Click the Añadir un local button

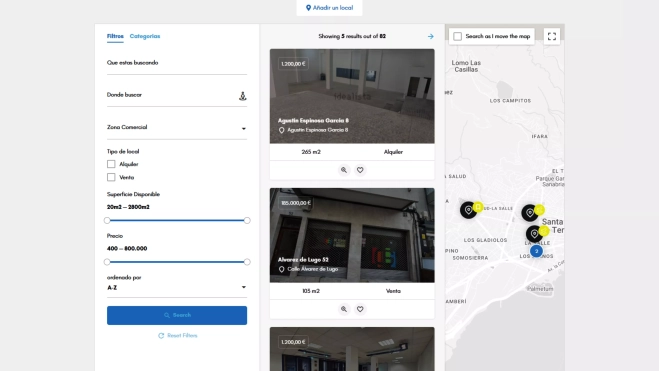tap(330, 8)
